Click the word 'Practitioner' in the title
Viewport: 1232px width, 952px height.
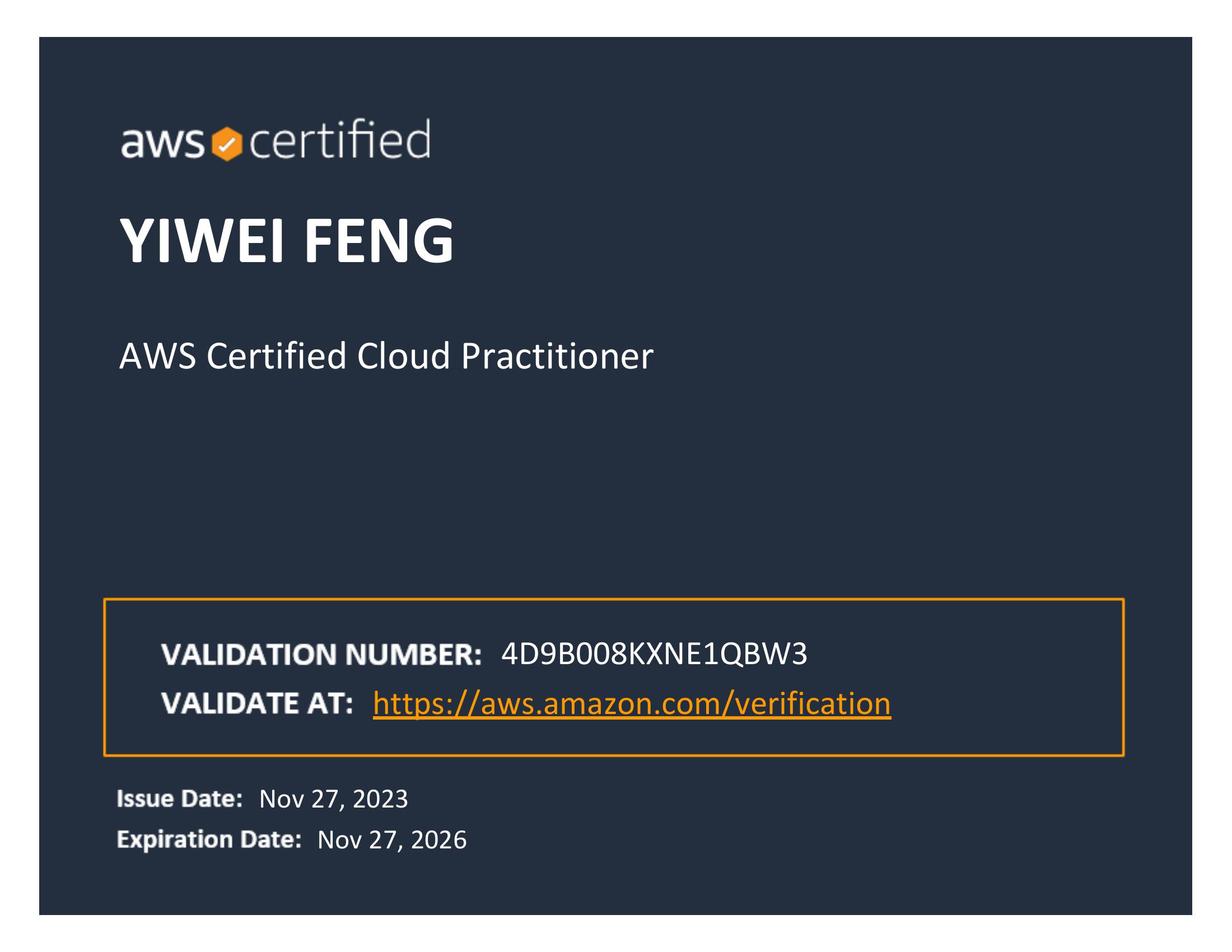pyautogui.click(x=557, y=356)
